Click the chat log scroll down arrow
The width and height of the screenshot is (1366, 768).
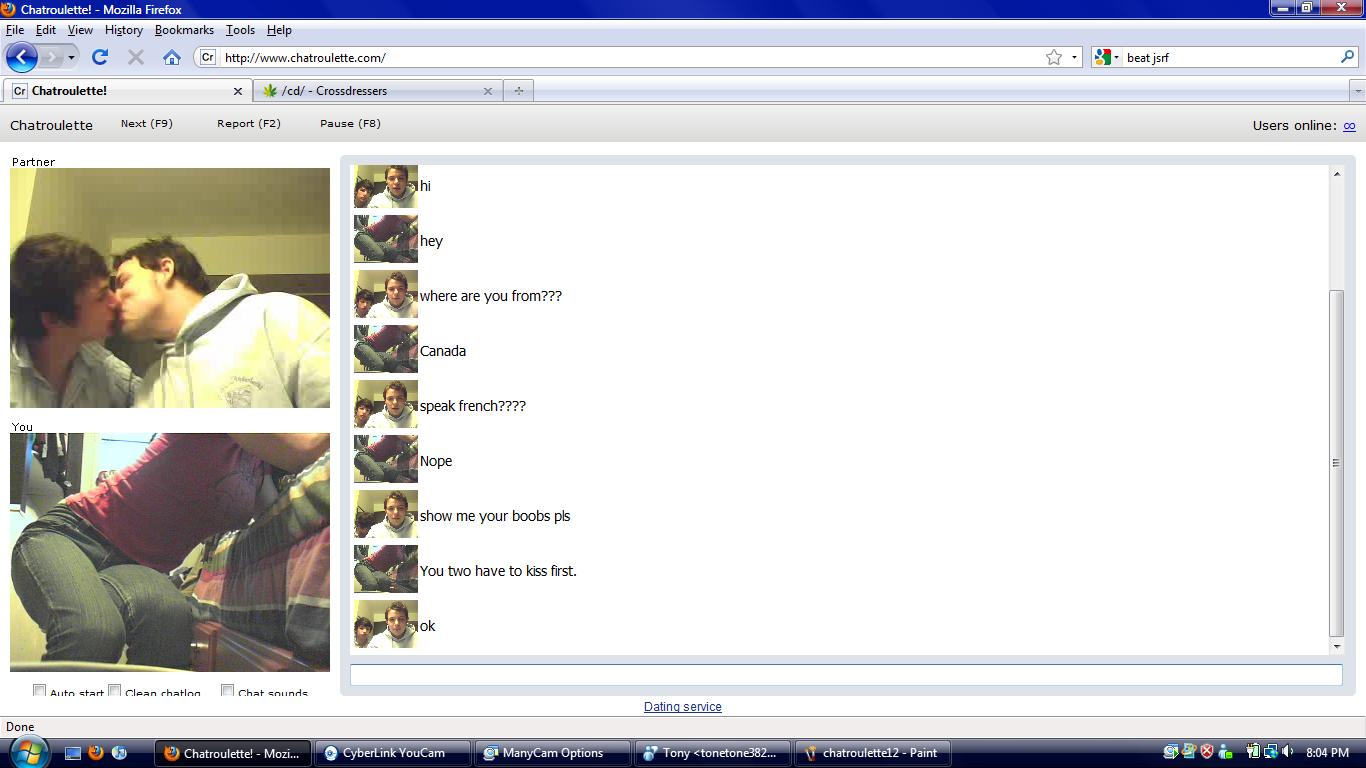[1336, 647]
